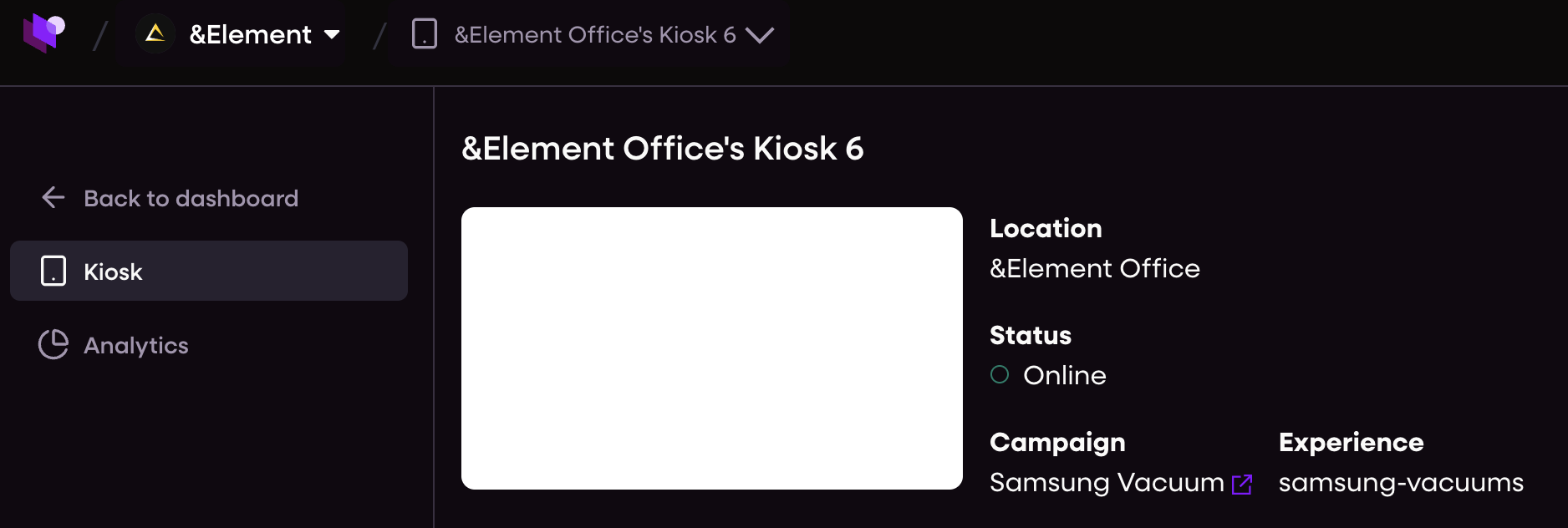This screenshot has height=528, width=1568.
Task: Click the &Element organization name in header
Action: point(251,34)
